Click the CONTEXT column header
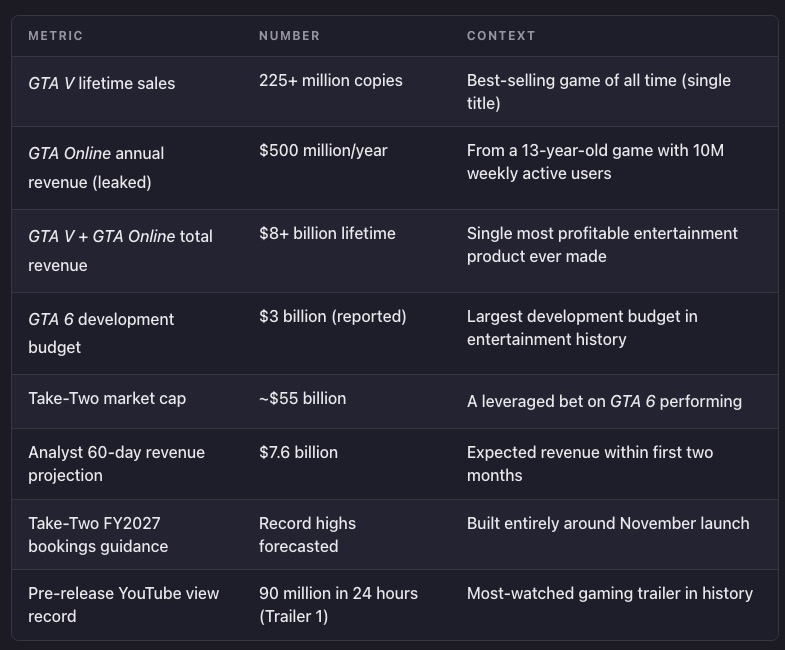785x650 pixels. point(501,36)
